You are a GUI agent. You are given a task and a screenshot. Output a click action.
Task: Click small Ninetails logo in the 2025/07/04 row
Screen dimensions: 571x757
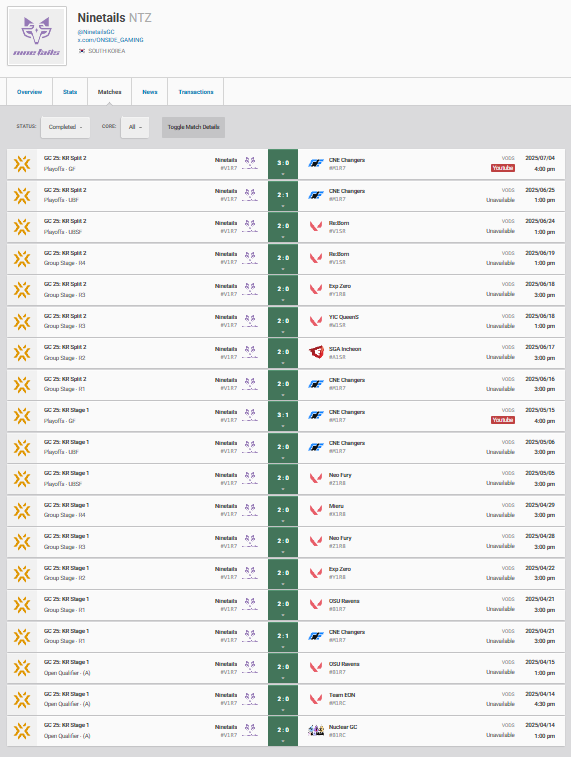tap(250, 163)
